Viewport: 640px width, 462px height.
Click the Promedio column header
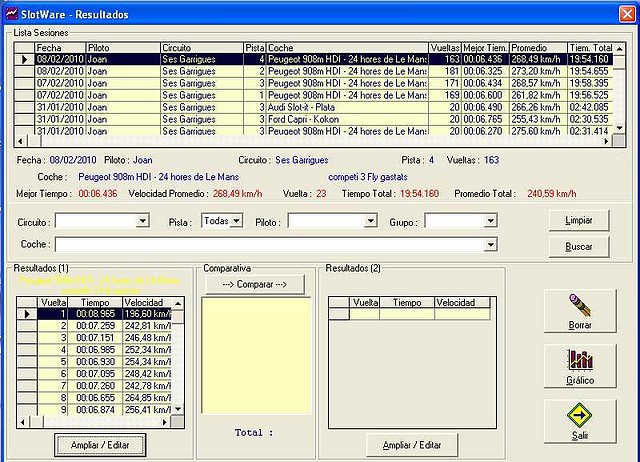(x=538, y=48)
